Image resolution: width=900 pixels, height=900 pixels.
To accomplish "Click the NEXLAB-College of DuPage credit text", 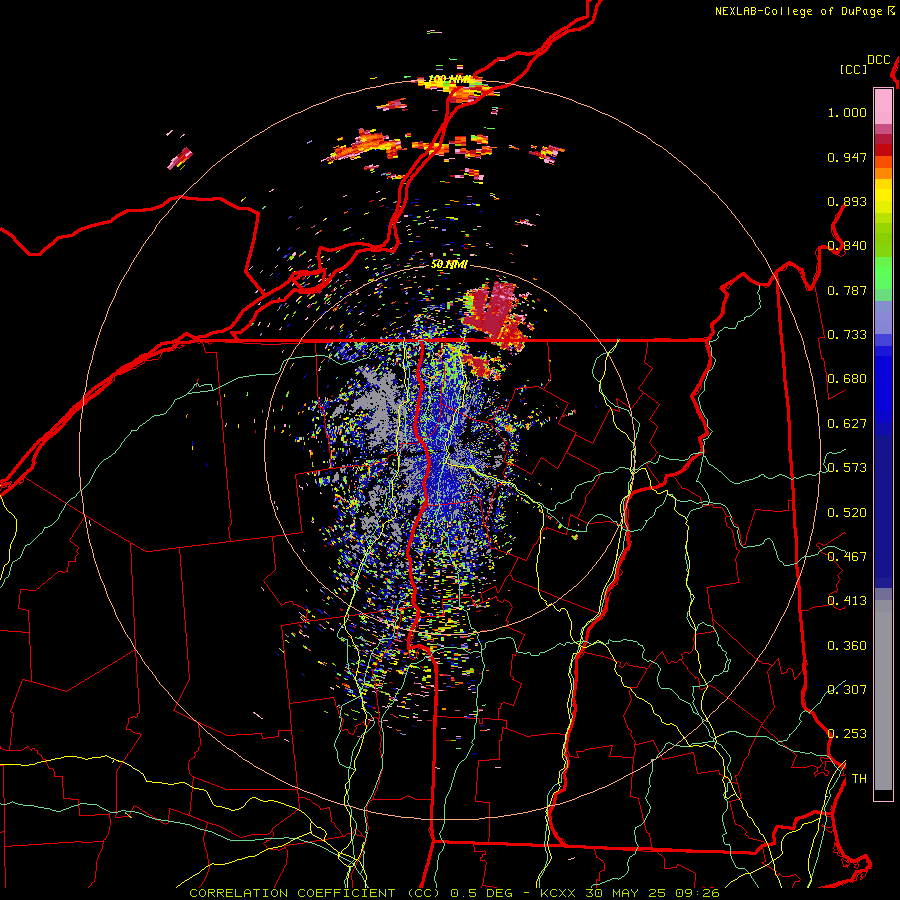I will coord(798,11).
